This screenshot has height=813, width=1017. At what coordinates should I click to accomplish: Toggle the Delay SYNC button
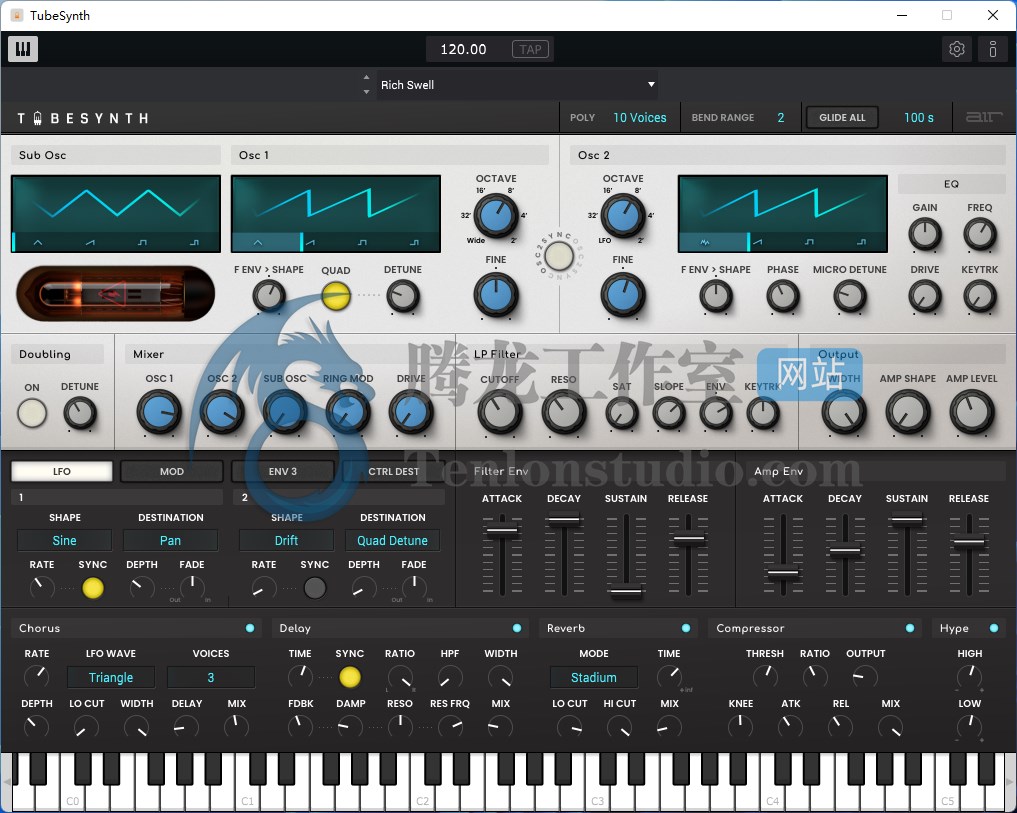[350, 677]
